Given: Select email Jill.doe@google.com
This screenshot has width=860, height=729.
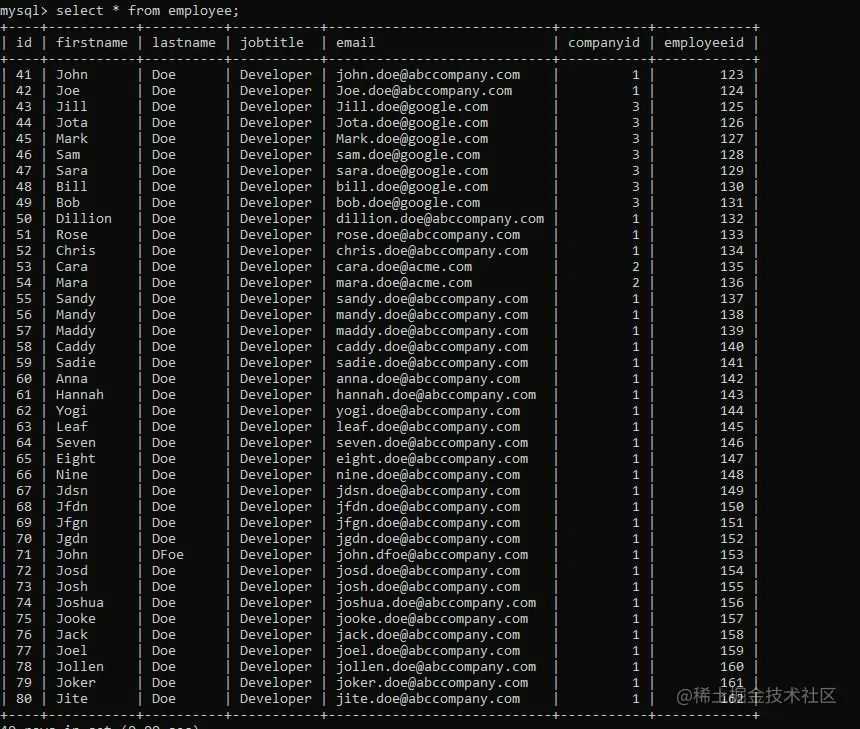Looking at the screenshot, I should [x=412, y=106].
